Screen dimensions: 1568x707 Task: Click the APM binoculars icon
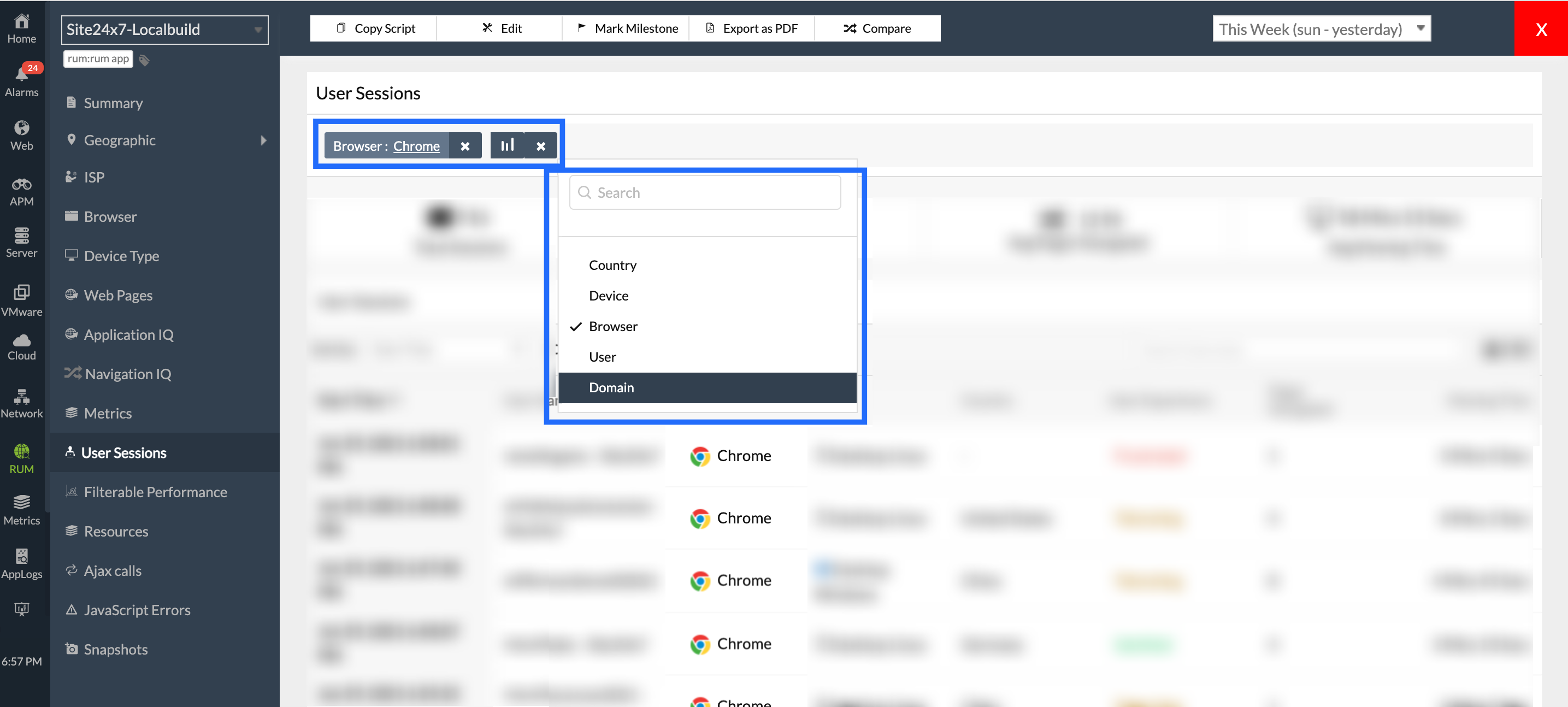pos(21,185)
